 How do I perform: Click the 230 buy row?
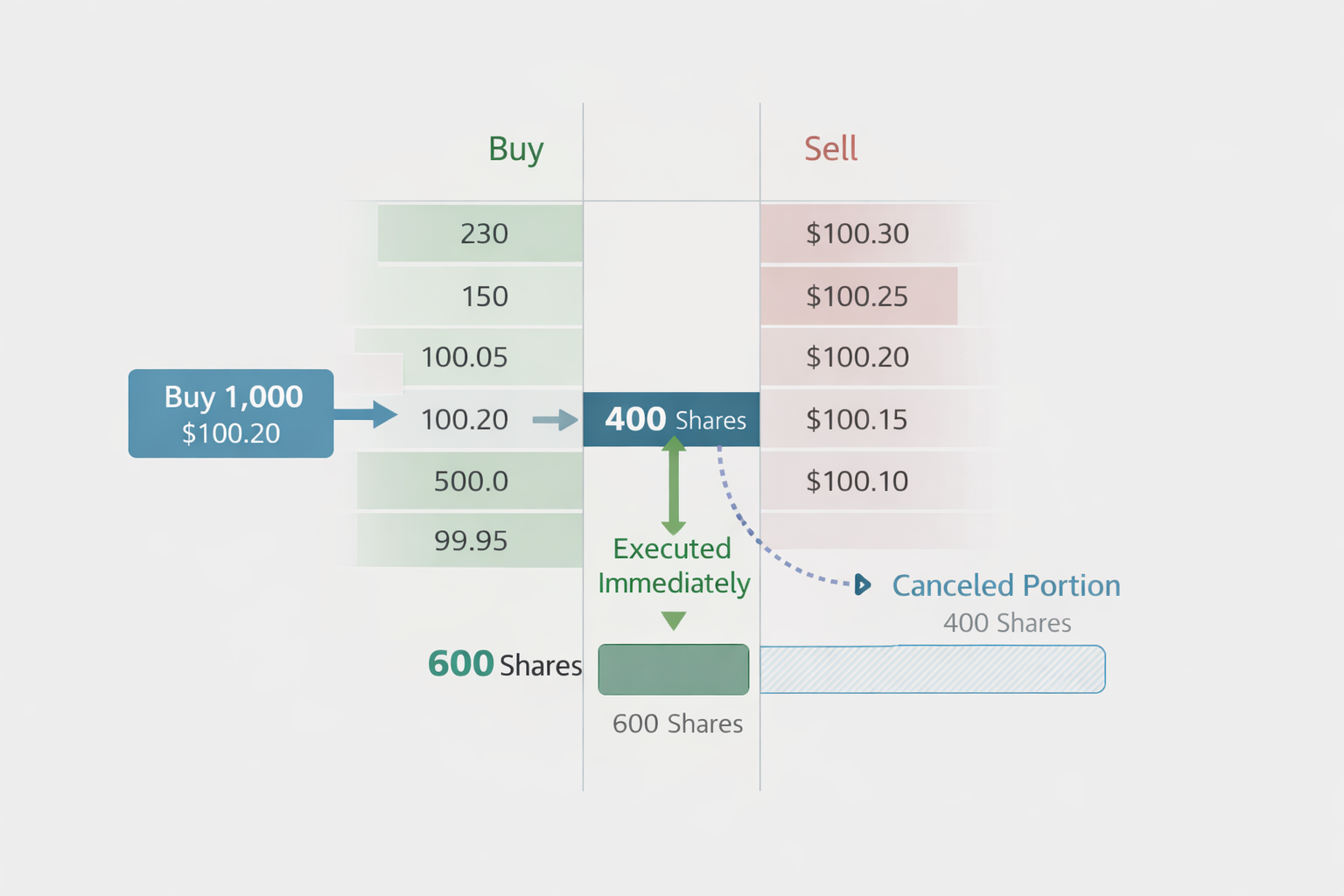point(483,234)
